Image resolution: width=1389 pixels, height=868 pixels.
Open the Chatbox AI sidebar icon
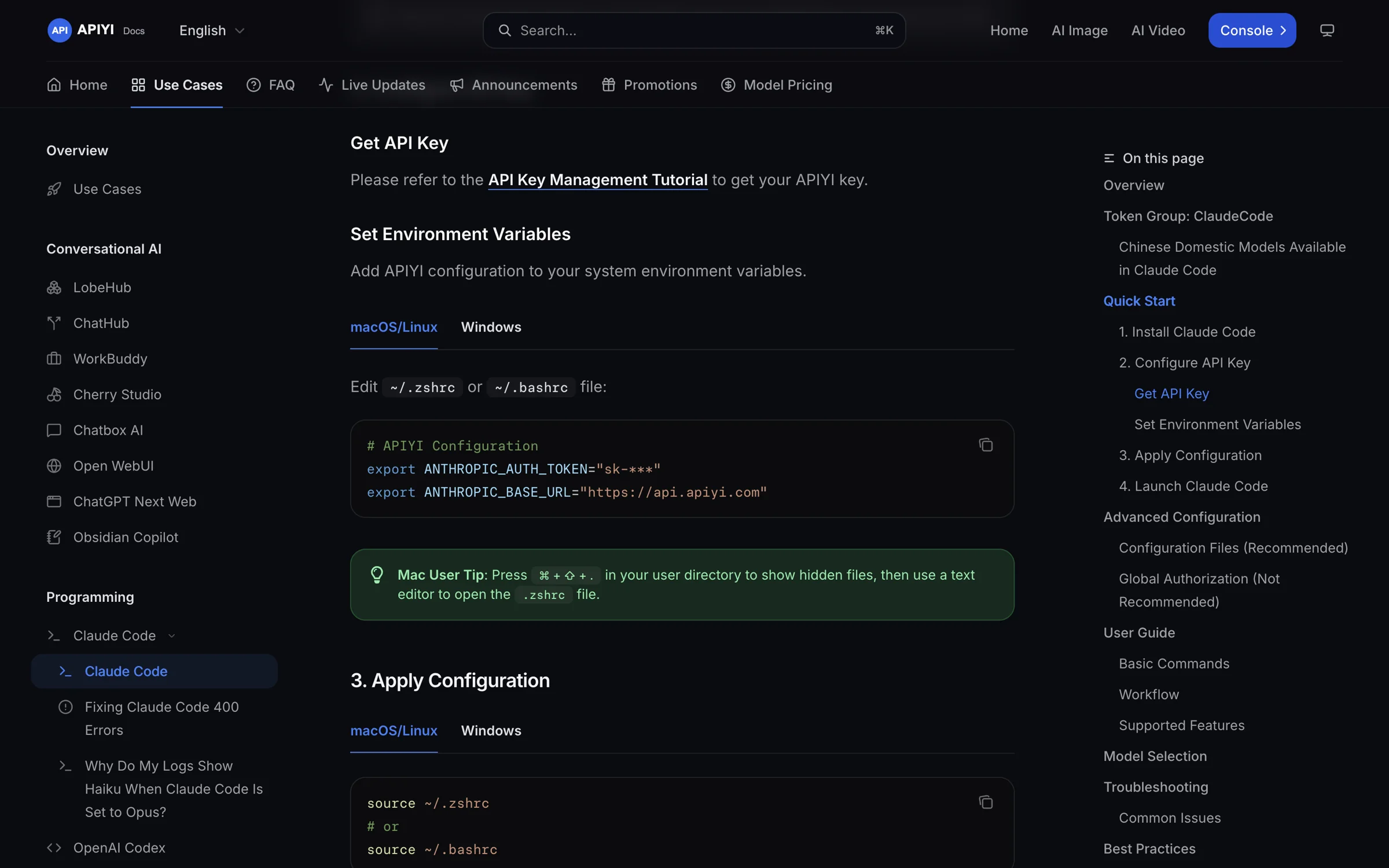click(54, 430)
